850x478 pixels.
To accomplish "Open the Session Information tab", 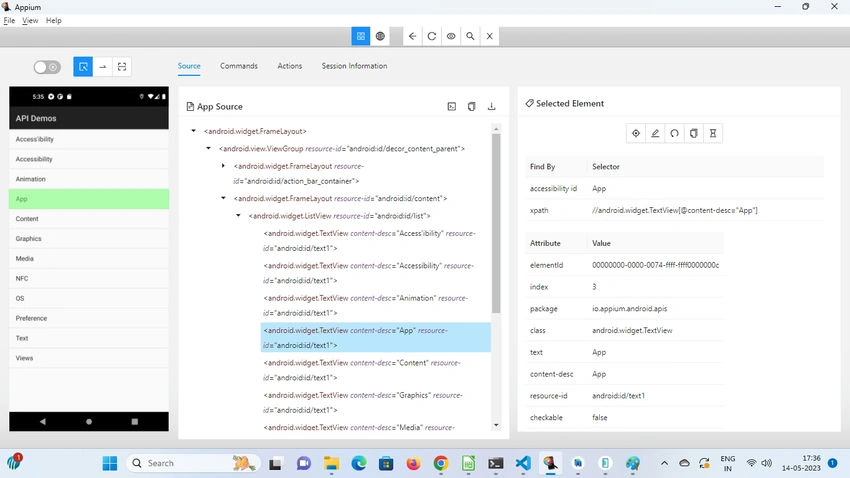I will tap(355, 66).
